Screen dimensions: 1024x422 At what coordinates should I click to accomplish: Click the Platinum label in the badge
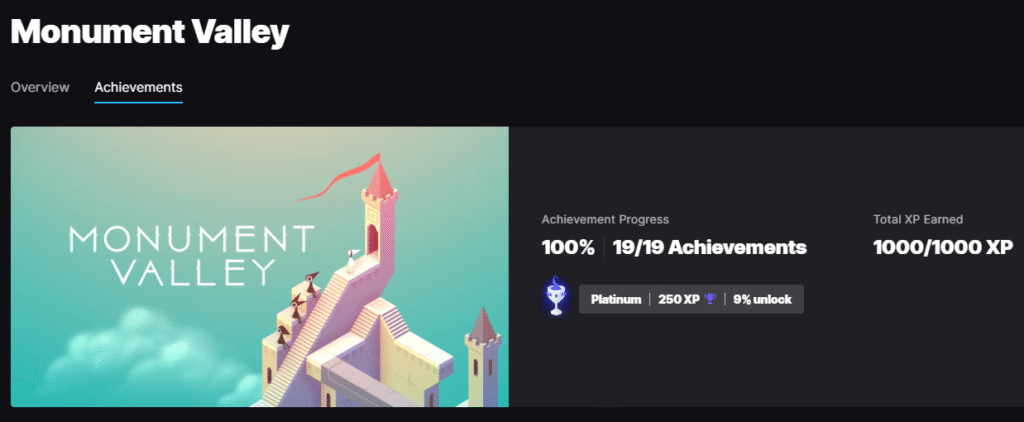pos(616,300)
